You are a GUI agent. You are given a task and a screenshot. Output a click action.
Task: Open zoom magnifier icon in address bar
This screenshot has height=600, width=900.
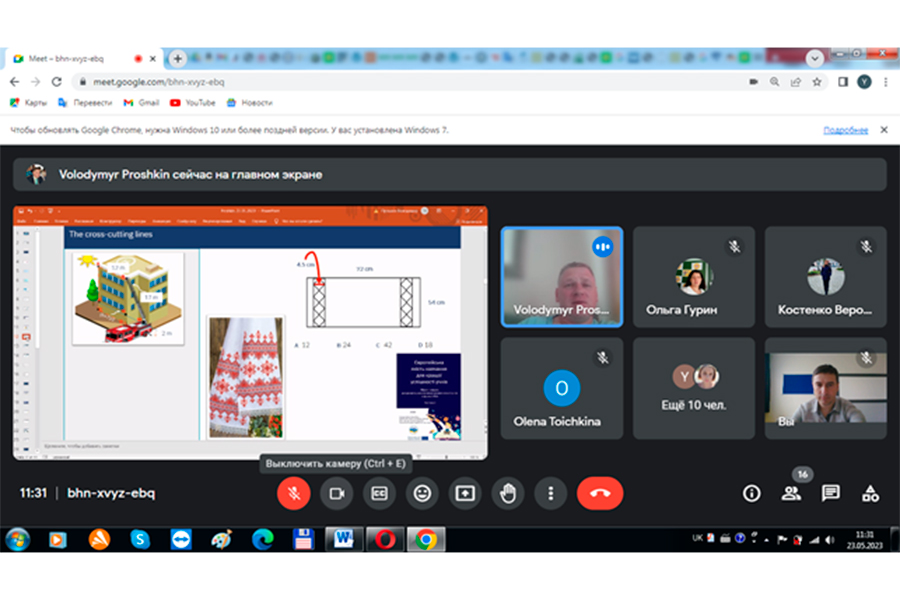[x=774, y=82]
